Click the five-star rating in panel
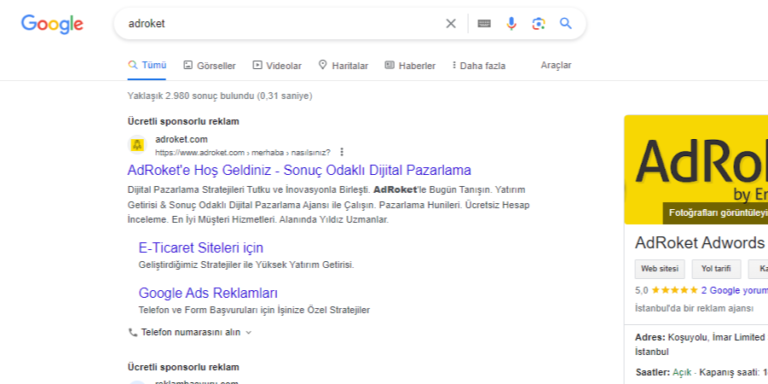The height and width of the screenshot is (384, 768). click(674, 290)
